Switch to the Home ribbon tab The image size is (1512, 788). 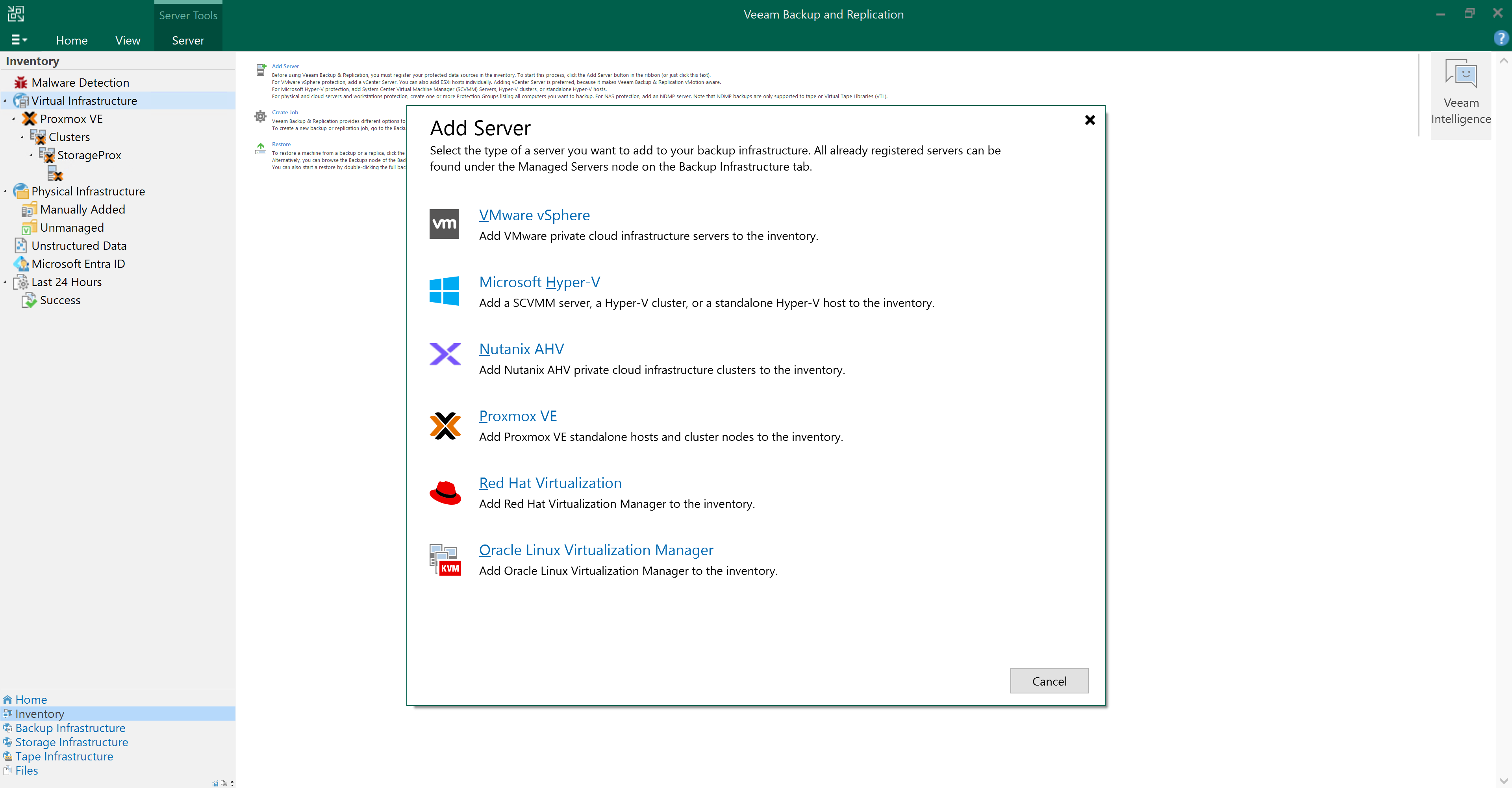(72, 40)
